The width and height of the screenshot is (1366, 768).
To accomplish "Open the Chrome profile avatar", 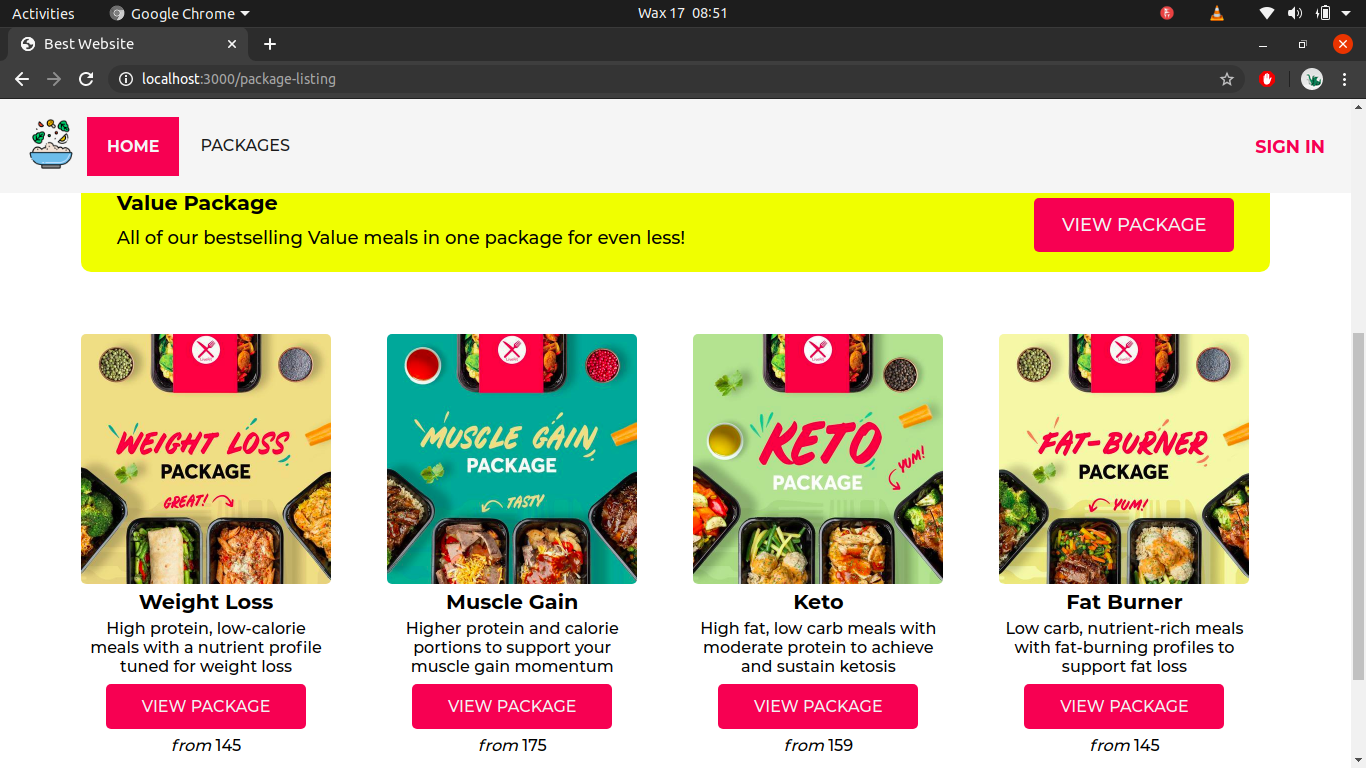I will tap(1312, 79).
